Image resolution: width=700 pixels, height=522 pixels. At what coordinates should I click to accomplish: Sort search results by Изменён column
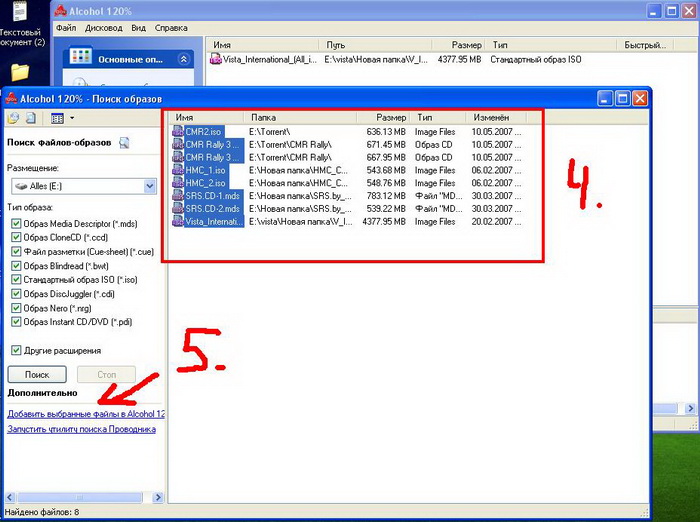(496, 117)
